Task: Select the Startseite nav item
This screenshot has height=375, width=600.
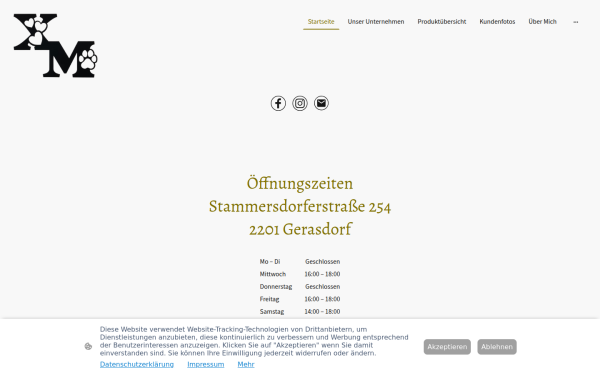Action: tap(321, 22)
